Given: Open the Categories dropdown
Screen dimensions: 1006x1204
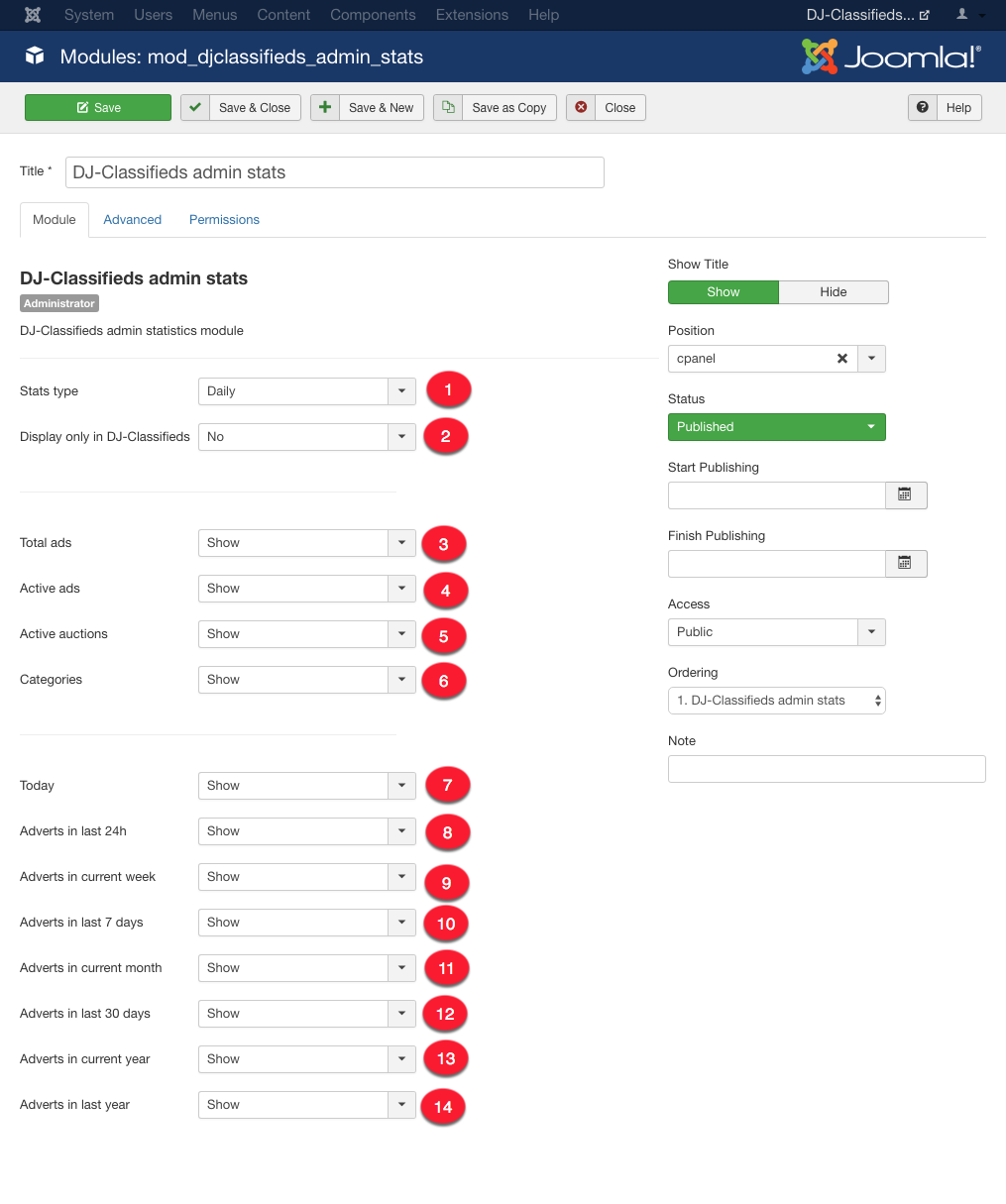Looking at the screenshot, I should [x=306, y=679].
